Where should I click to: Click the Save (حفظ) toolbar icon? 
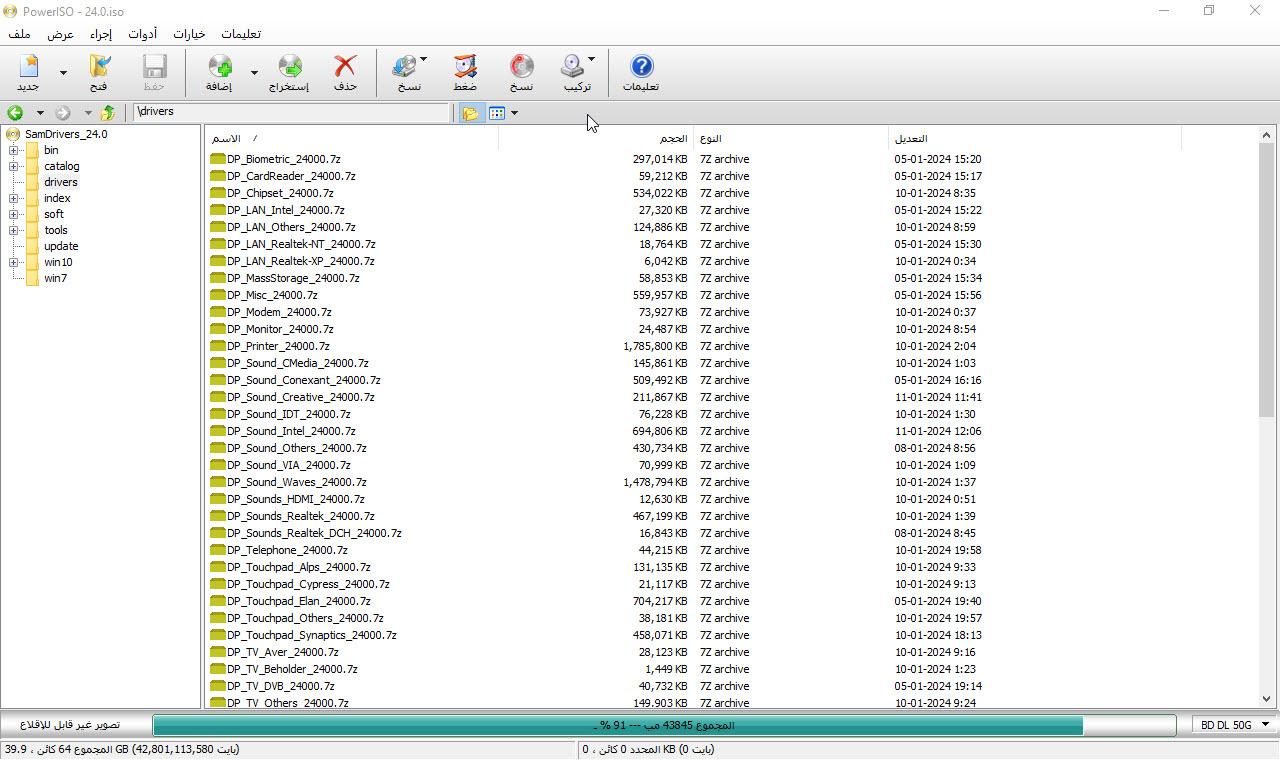pyautogui.click(x=154, y=67)
